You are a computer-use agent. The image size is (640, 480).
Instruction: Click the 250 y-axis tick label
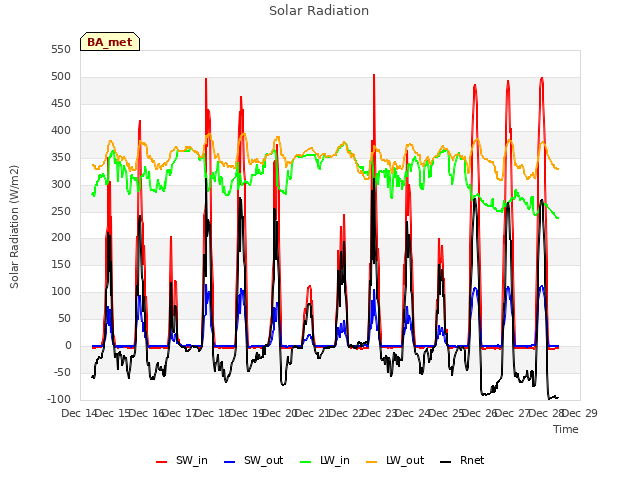[x=61, y=211]
